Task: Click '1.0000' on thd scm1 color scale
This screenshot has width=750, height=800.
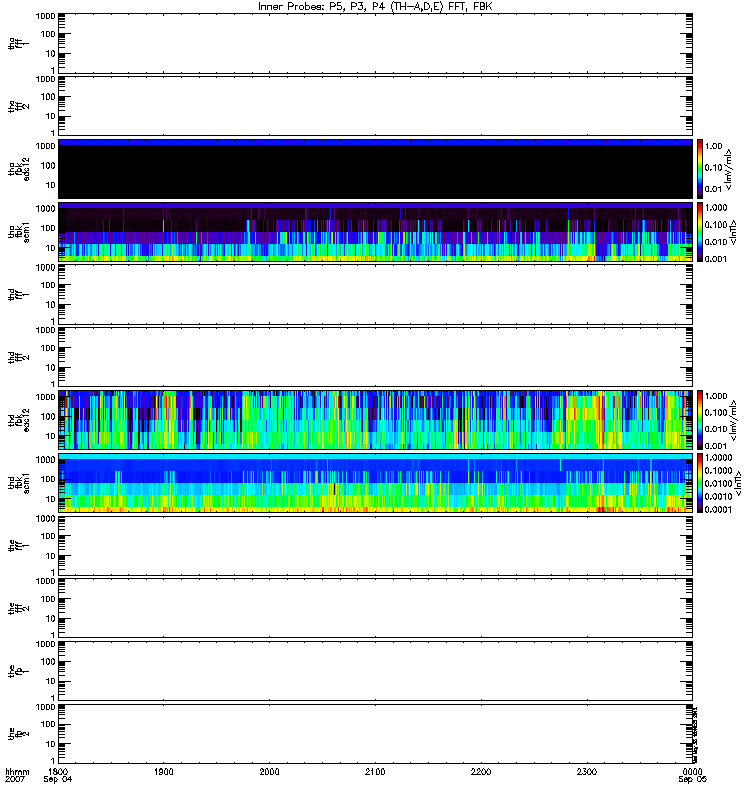Action: pyautogui.click(x=718, y=458)
